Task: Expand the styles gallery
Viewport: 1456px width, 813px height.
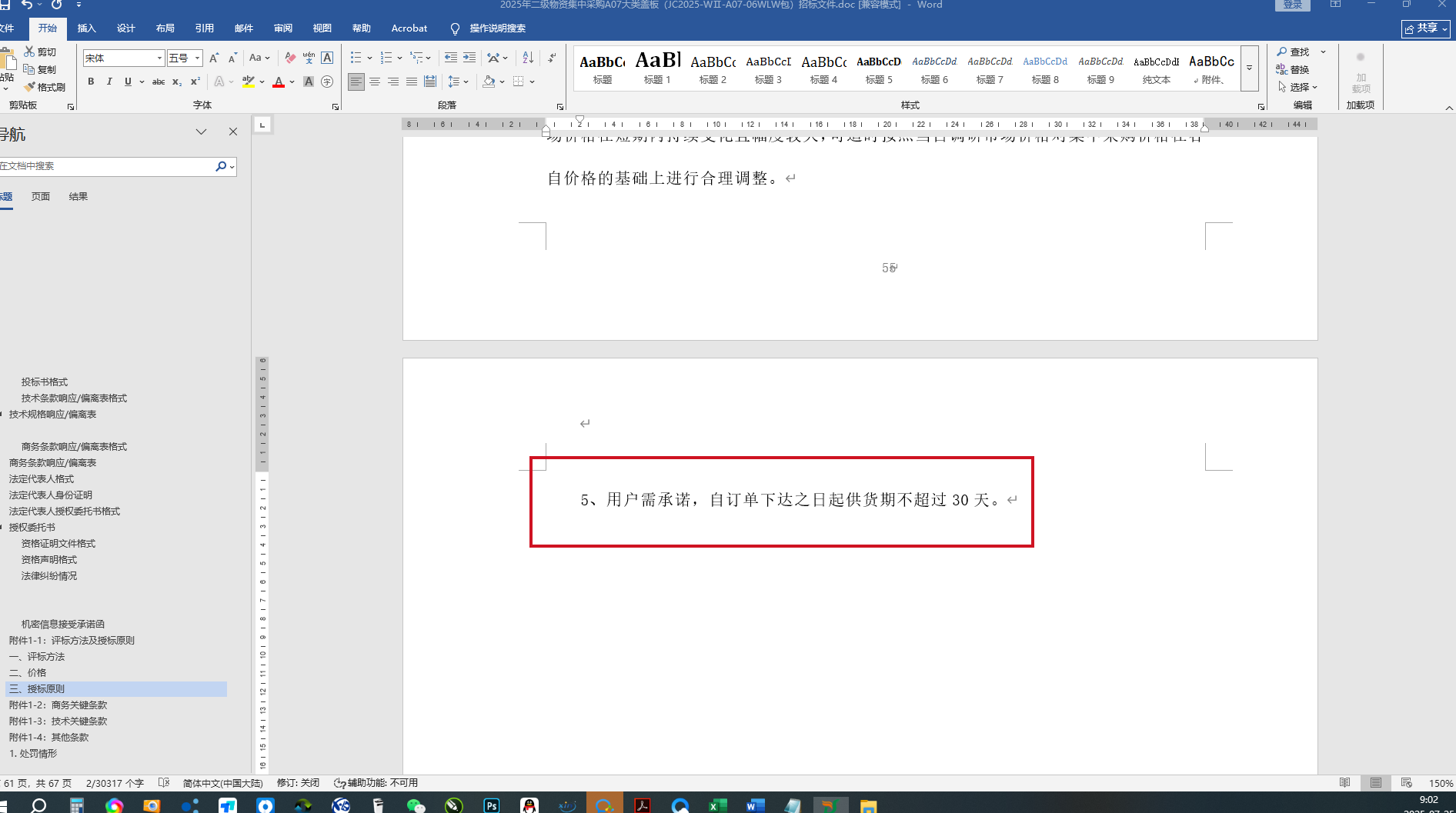Action: point(1250,68)
